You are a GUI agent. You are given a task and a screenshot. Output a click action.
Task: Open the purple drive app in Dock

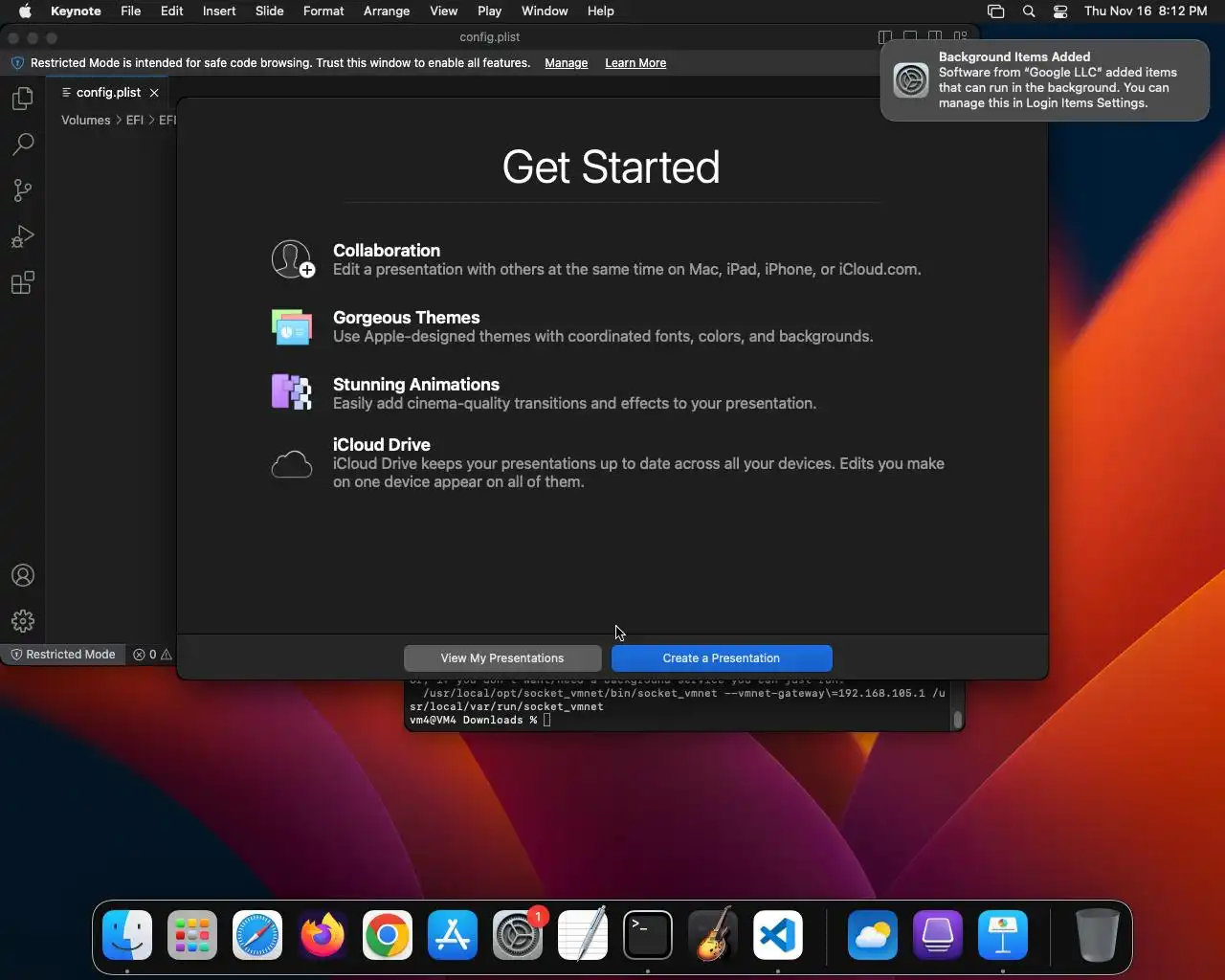[938, 935]
